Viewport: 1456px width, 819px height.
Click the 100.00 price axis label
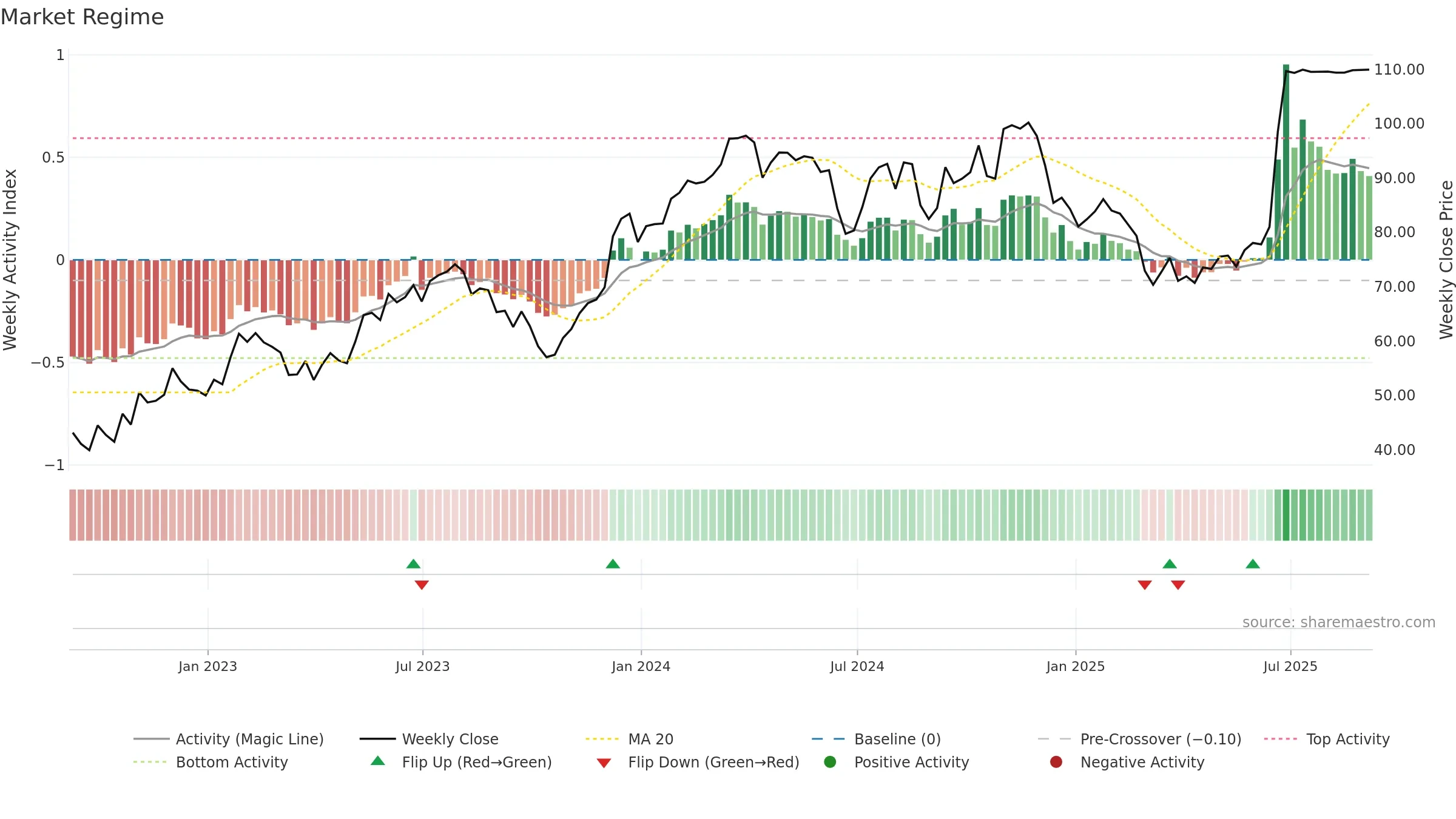(x=1399, y=123)
